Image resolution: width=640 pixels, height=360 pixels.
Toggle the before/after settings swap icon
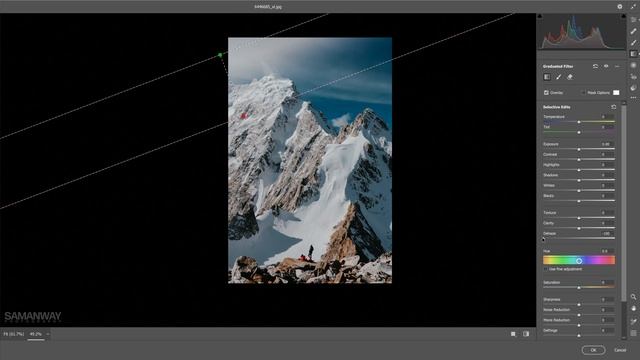(526, 334)
